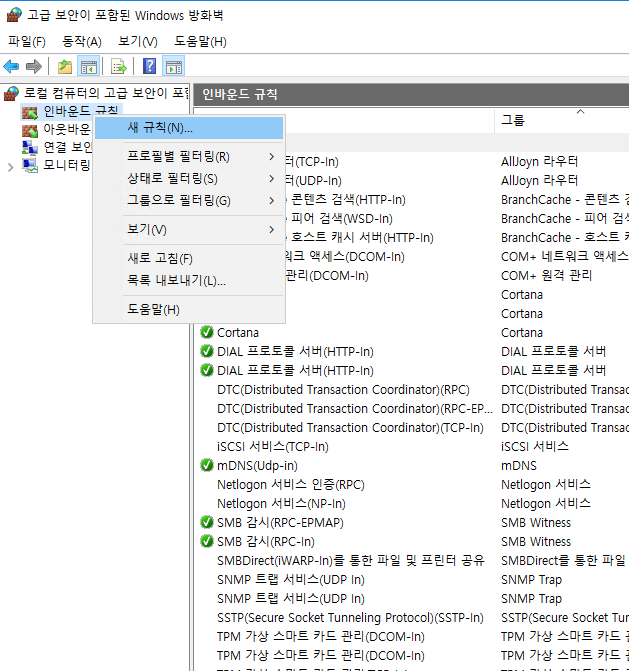Click the Cortana rule name text
The height and width of the screenshot is (671, 629).
(x=237, y=333)
